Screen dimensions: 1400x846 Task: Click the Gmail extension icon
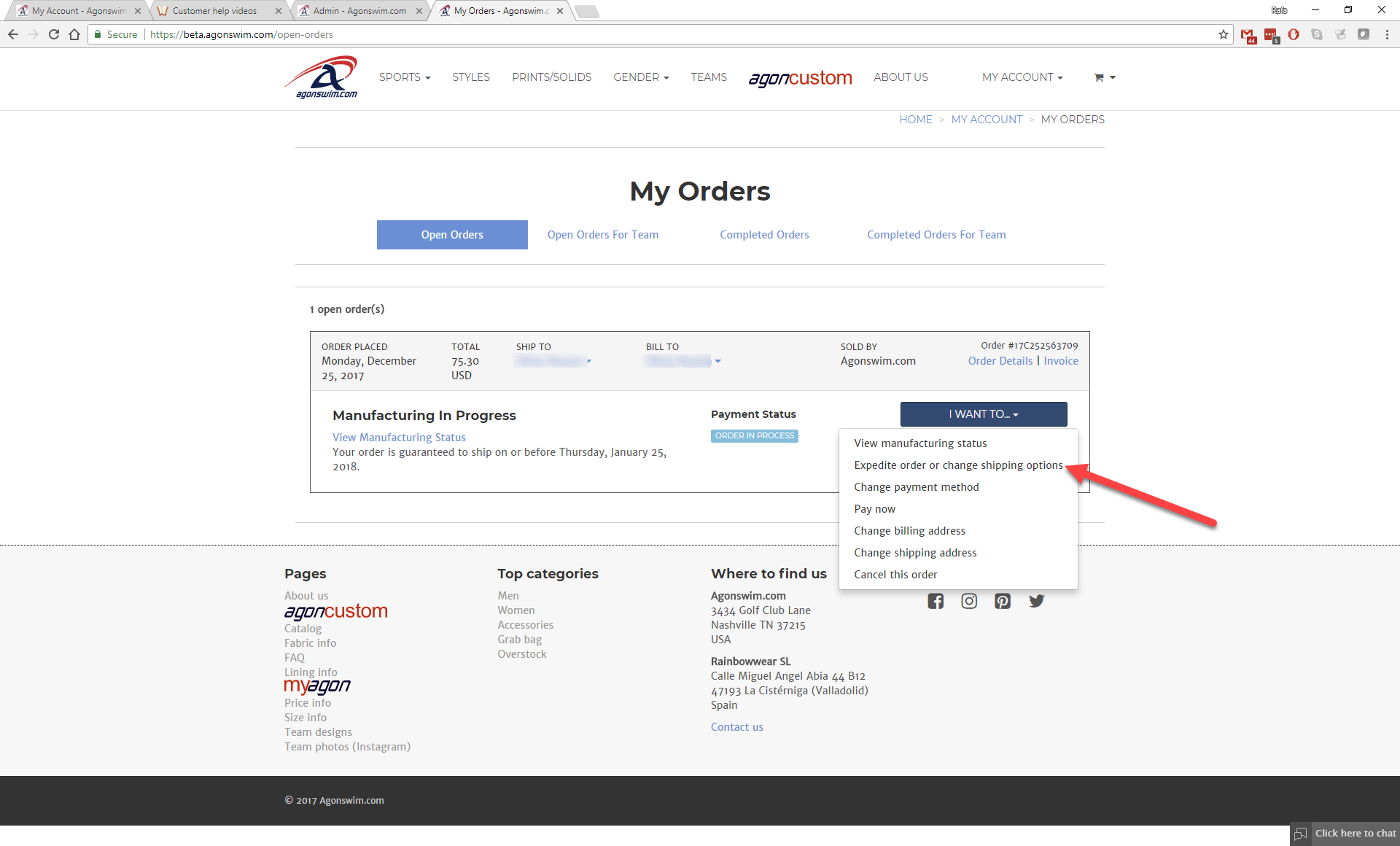[1248, 35]
